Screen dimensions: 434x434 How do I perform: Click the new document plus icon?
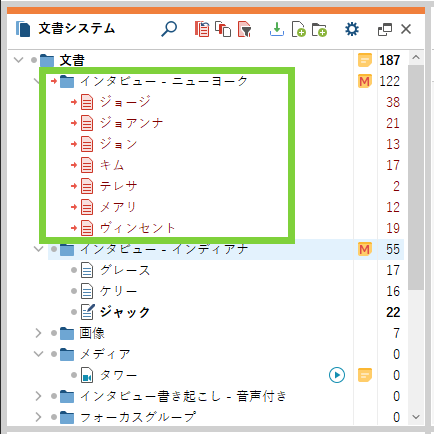click(298, 29)
